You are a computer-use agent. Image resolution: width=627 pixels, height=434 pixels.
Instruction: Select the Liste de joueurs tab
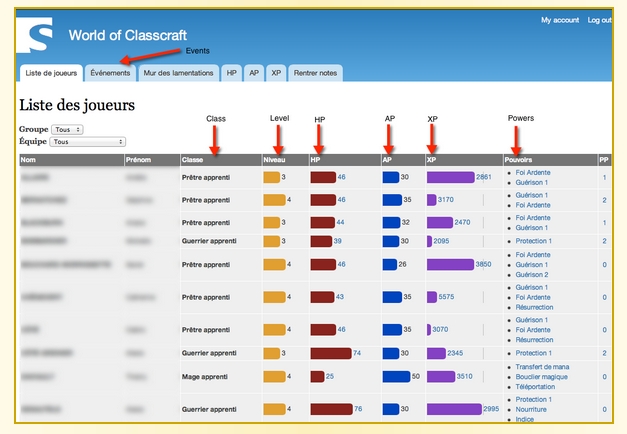[x=51, y=73]
